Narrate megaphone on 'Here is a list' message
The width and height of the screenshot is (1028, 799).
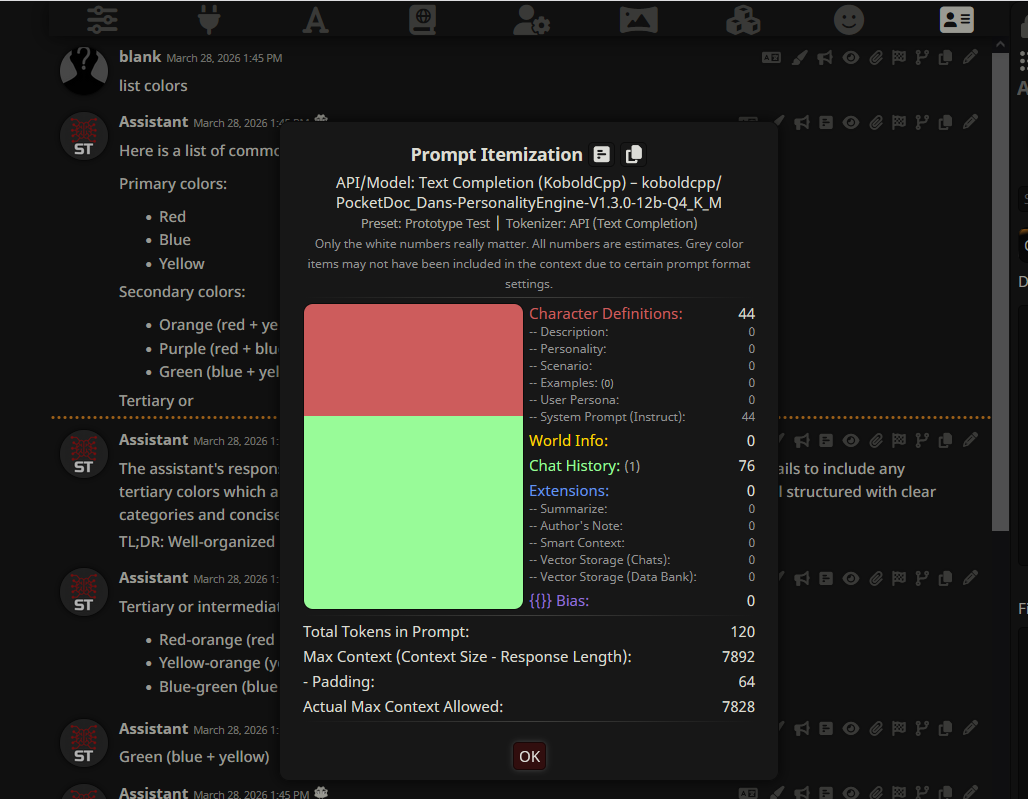click(801, 123)
